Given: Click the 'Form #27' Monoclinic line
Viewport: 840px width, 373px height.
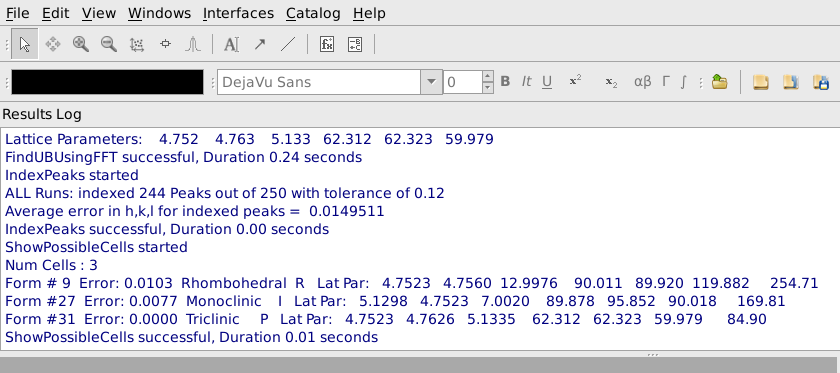Looking at the screenshot, I should (x=395, y=301).
